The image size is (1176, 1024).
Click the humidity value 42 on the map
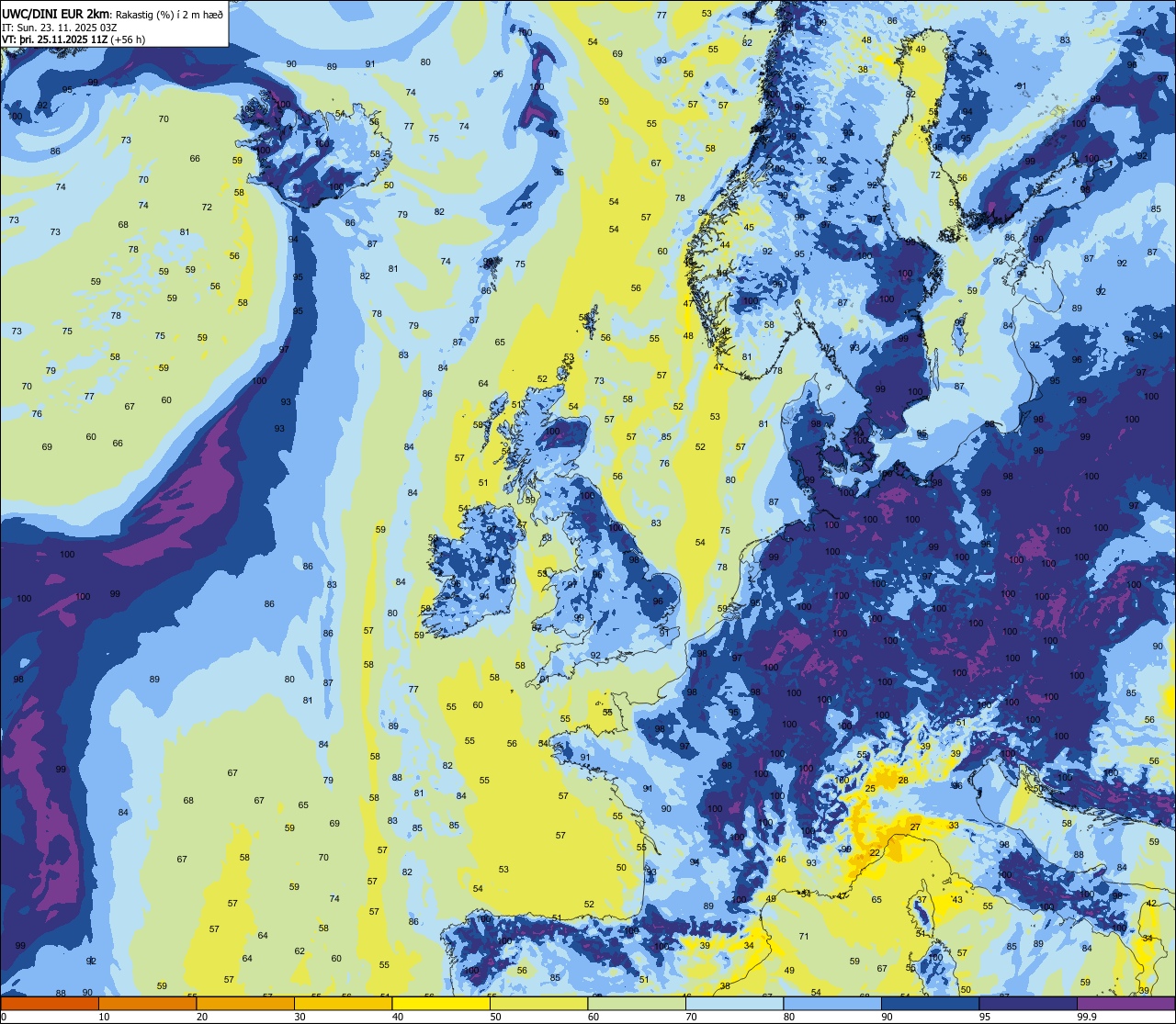1152,904
